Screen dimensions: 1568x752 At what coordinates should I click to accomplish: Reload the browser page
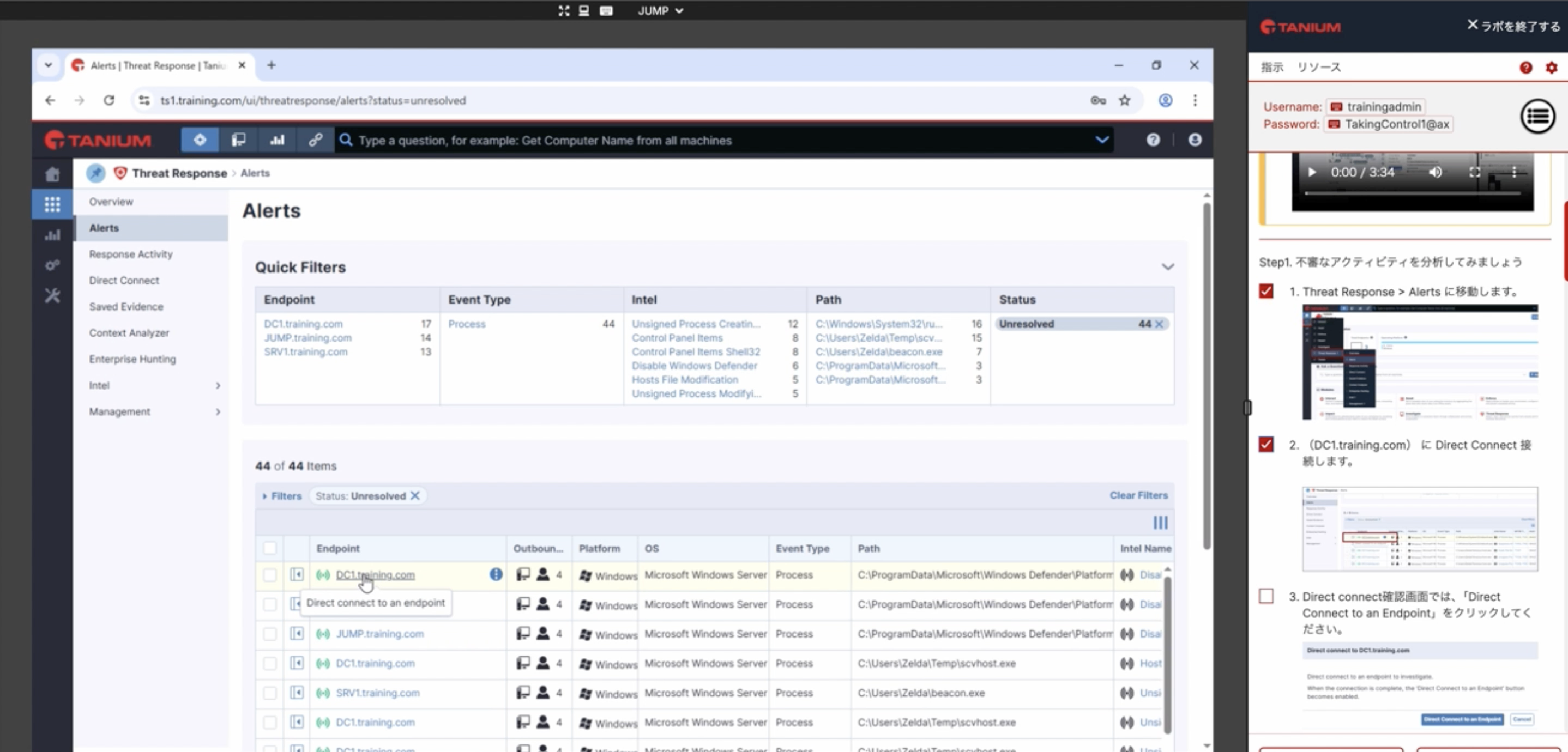[109, 100]
